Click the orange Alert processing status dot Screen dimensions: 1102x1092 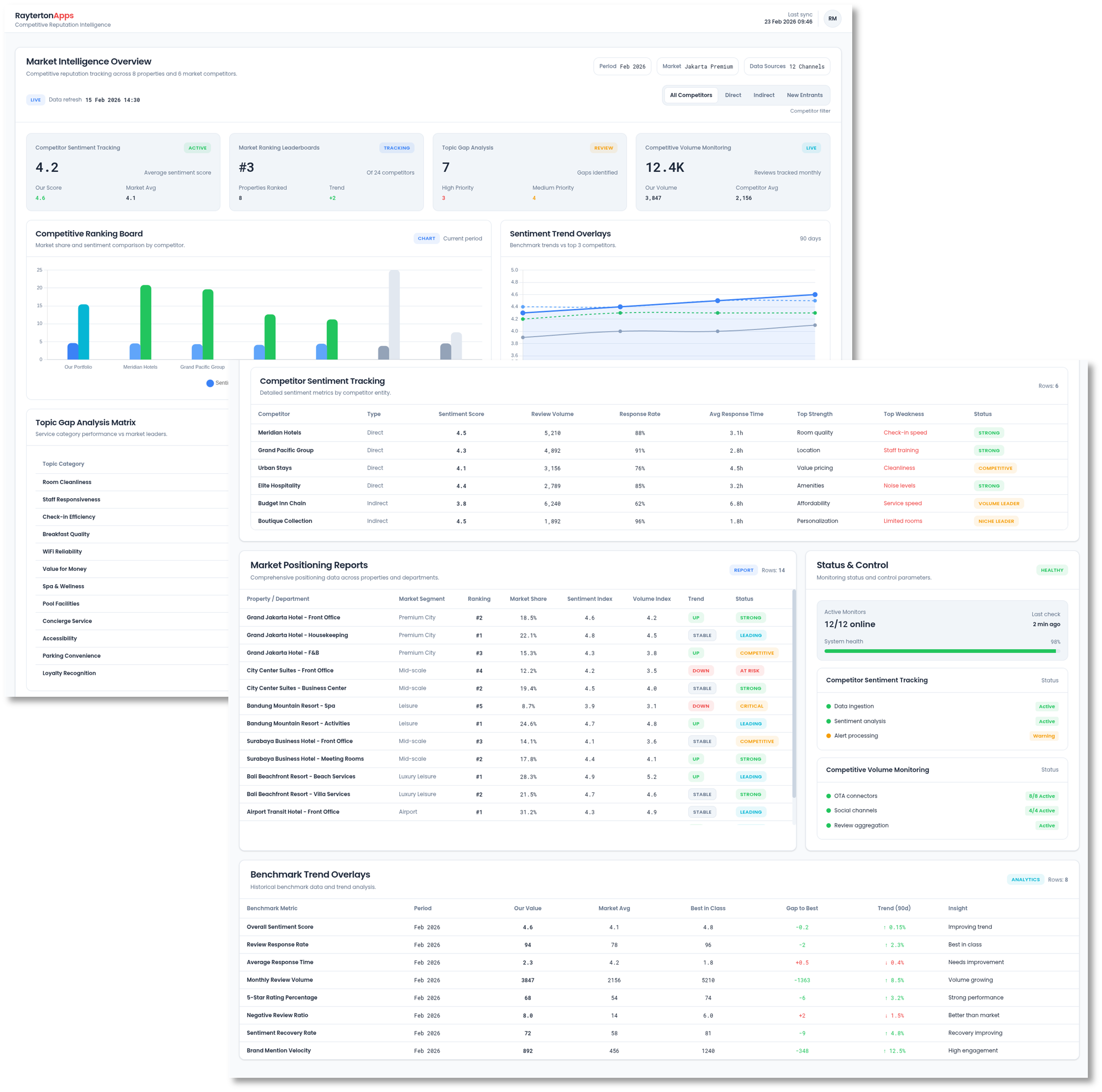(828, 735)
